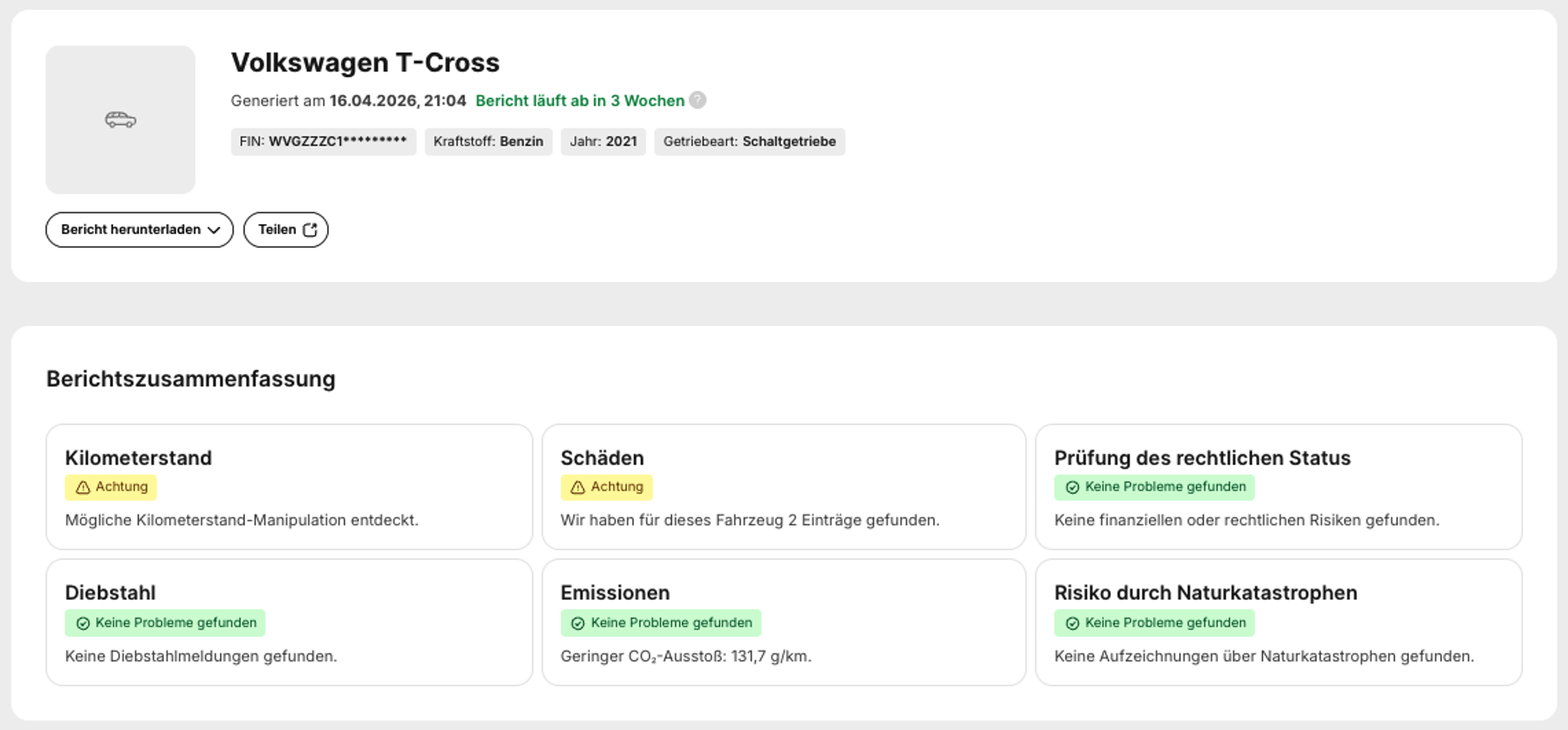Click the Risiko durch Naturkatastrophen card title
Viewport: 1568px width, 730px height.
pyautogui.click(x=1206, y=592)
